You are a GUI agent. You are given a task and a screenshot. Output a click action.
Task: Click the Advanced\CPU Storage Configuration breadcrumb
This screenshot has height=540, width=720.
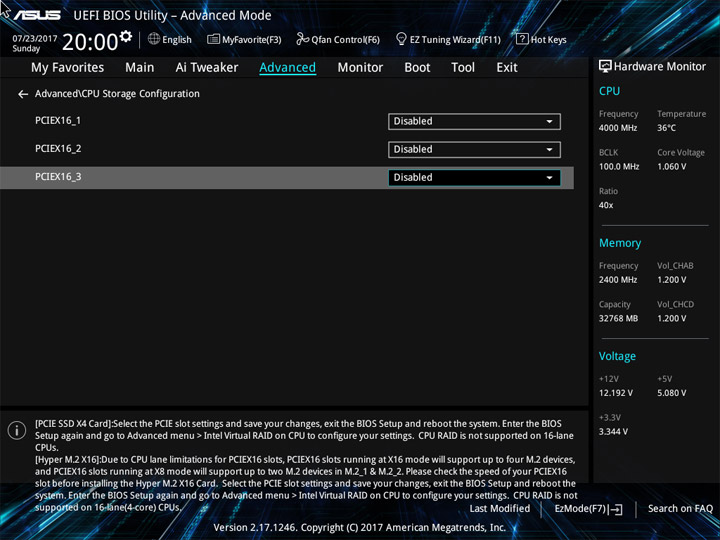point(117,94)
